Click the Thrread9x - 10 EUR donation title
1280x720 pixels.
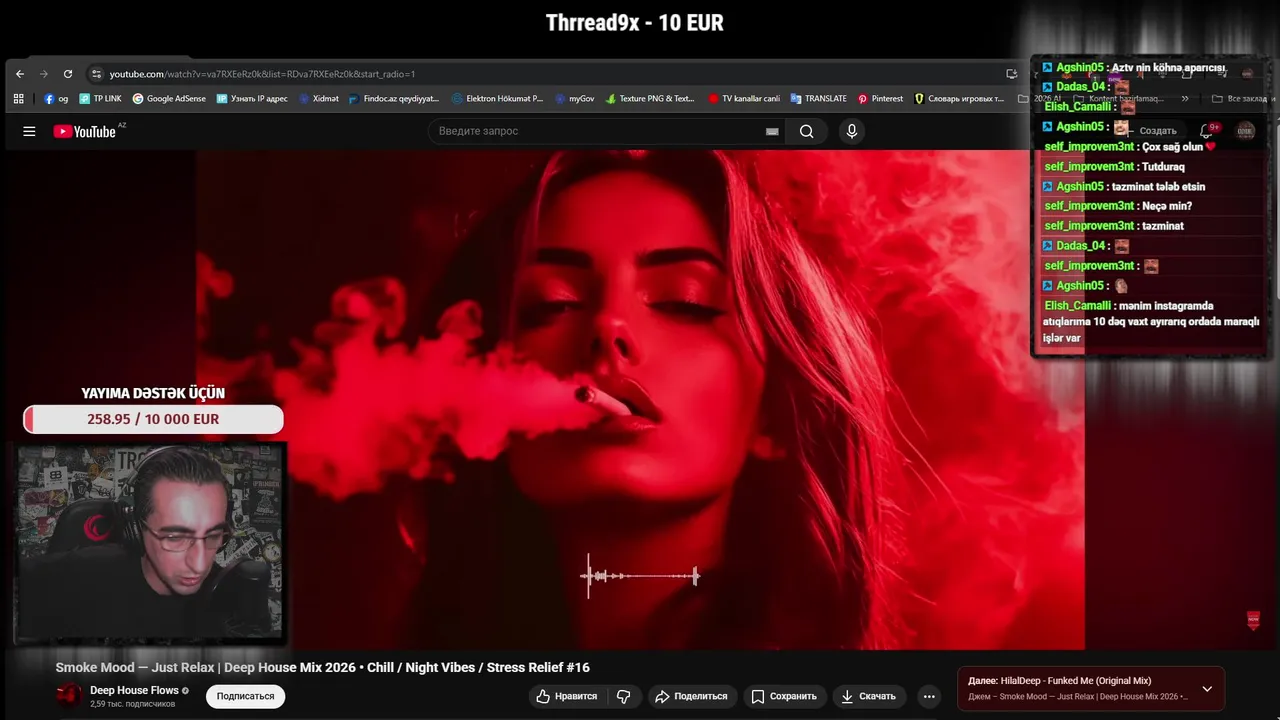(x=635, y=22)
